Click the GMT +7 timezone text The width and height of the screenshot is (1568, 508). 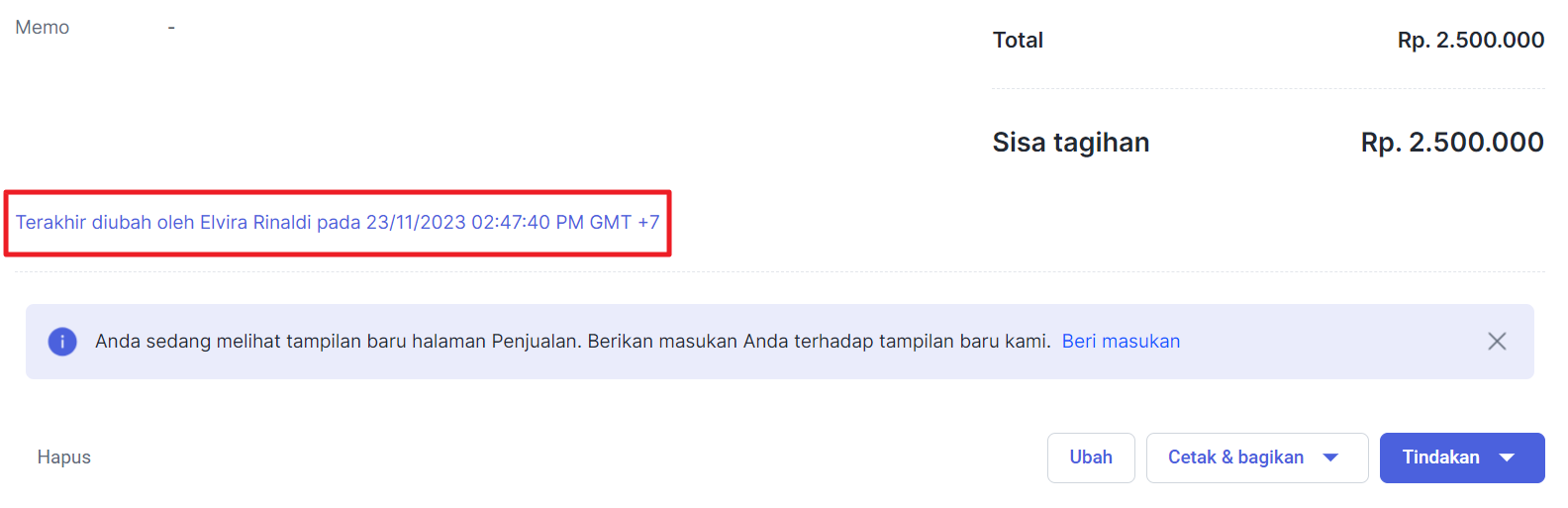[625, 223]
